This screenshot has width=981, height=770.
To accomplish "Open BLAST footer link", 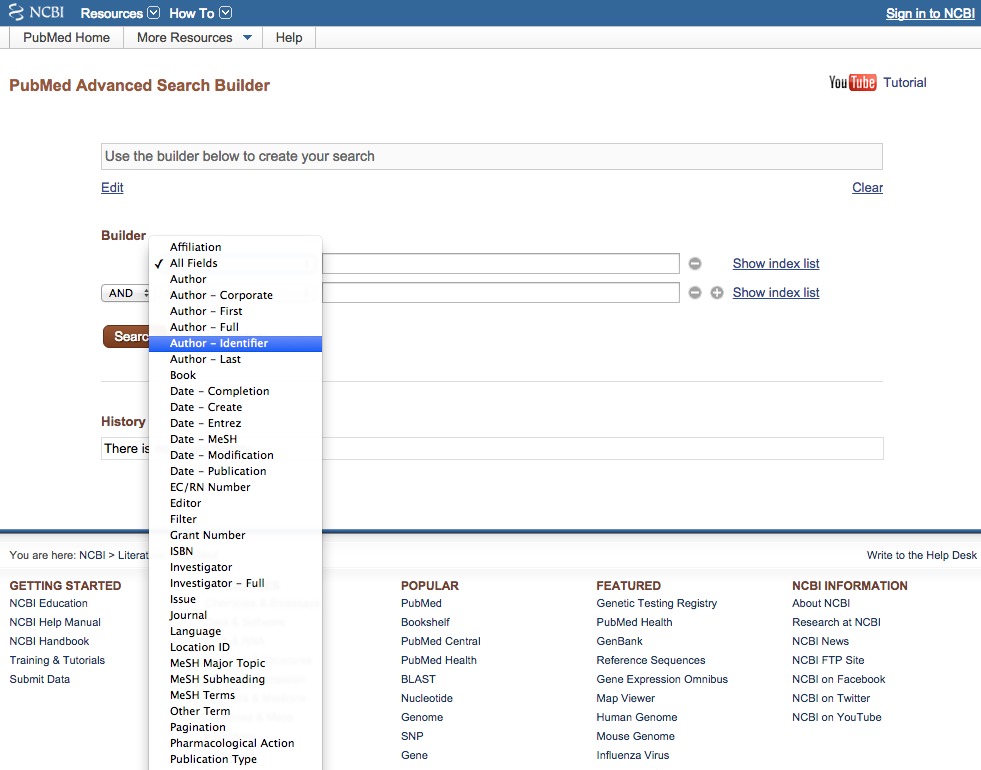I will point(418,679).
